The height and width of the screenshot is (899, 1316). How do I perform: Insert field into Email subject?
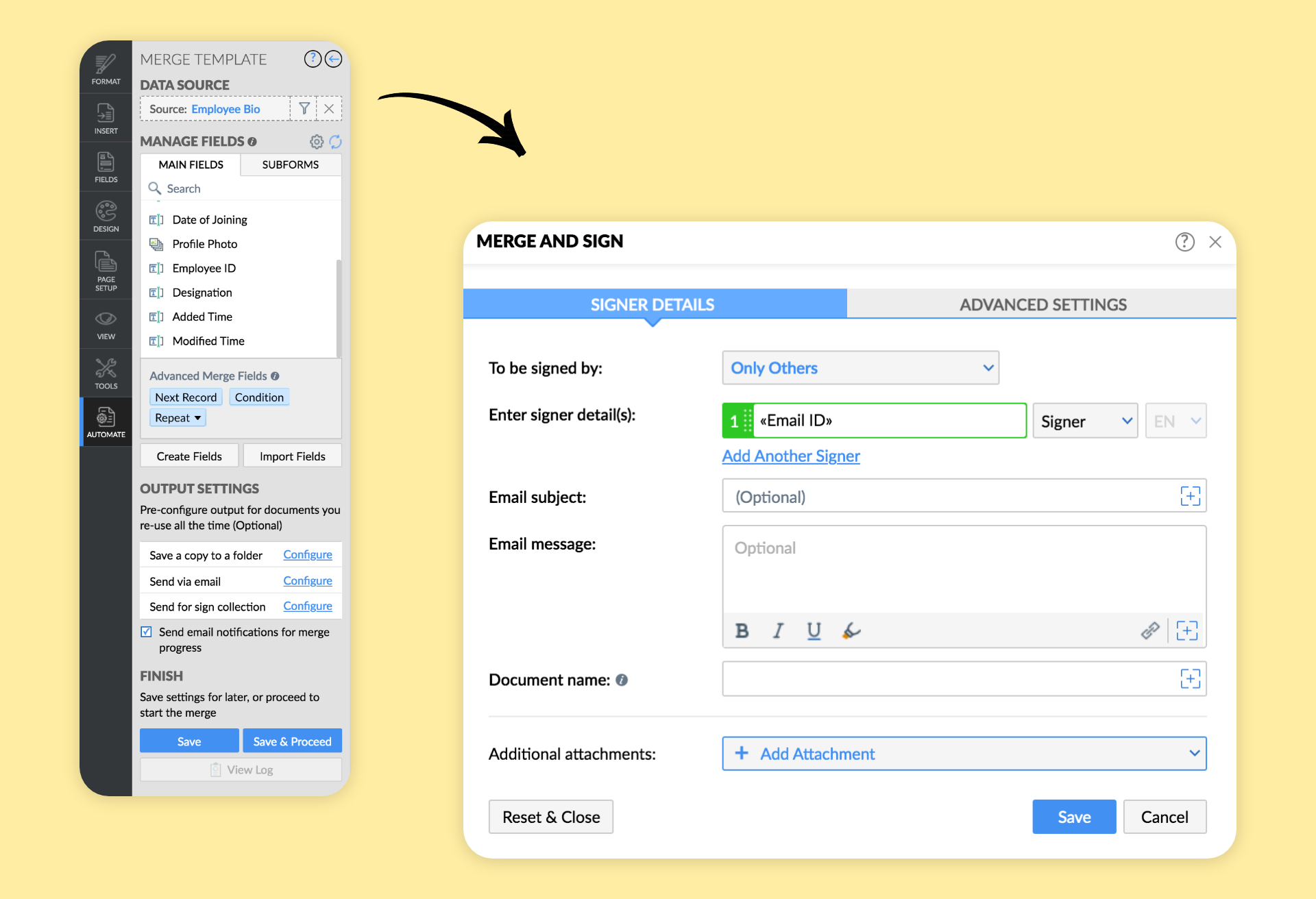1190,496
